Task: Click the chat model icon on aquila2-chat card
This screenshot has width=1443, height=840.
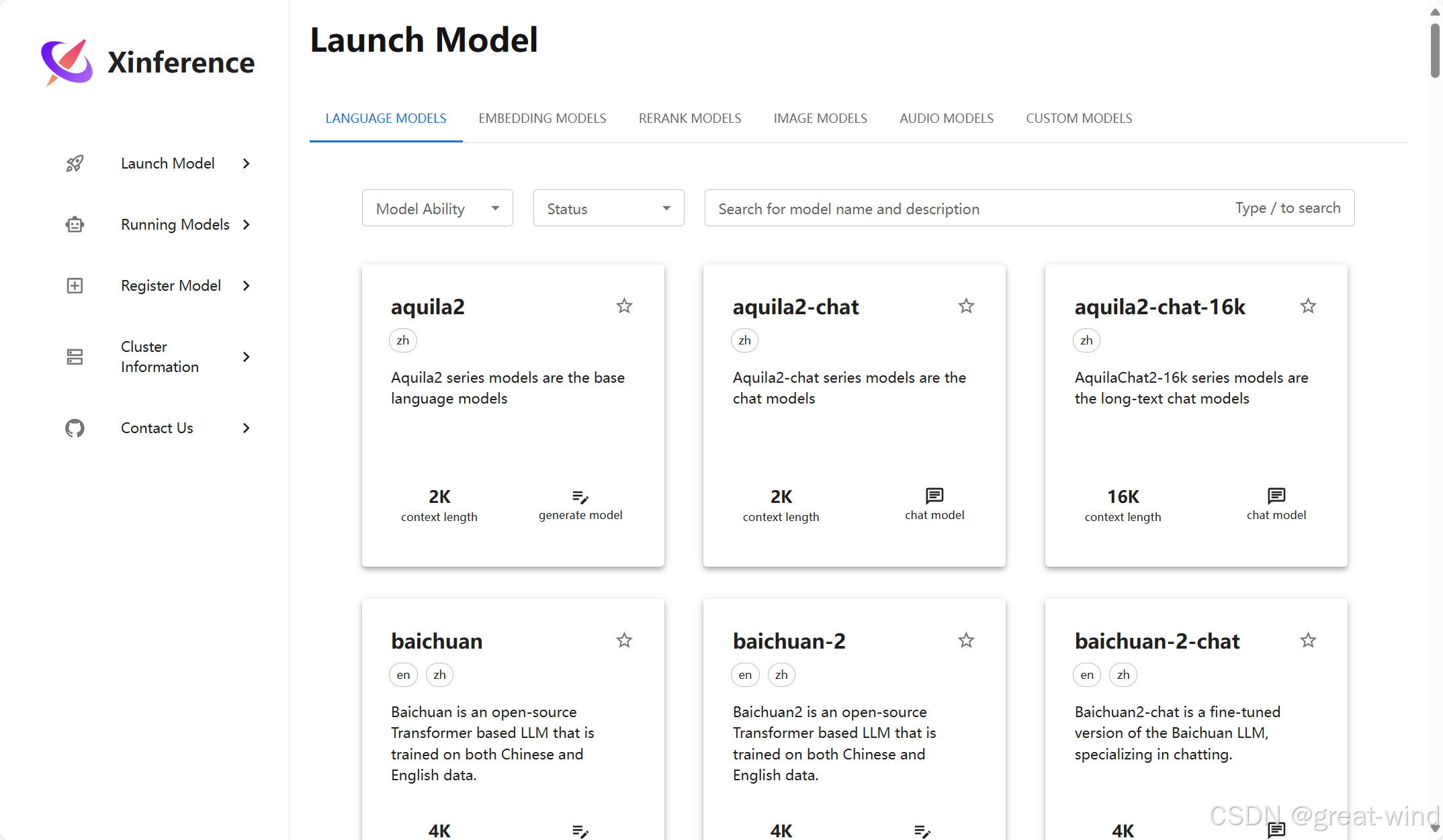Action: click(x=934, y=496)
